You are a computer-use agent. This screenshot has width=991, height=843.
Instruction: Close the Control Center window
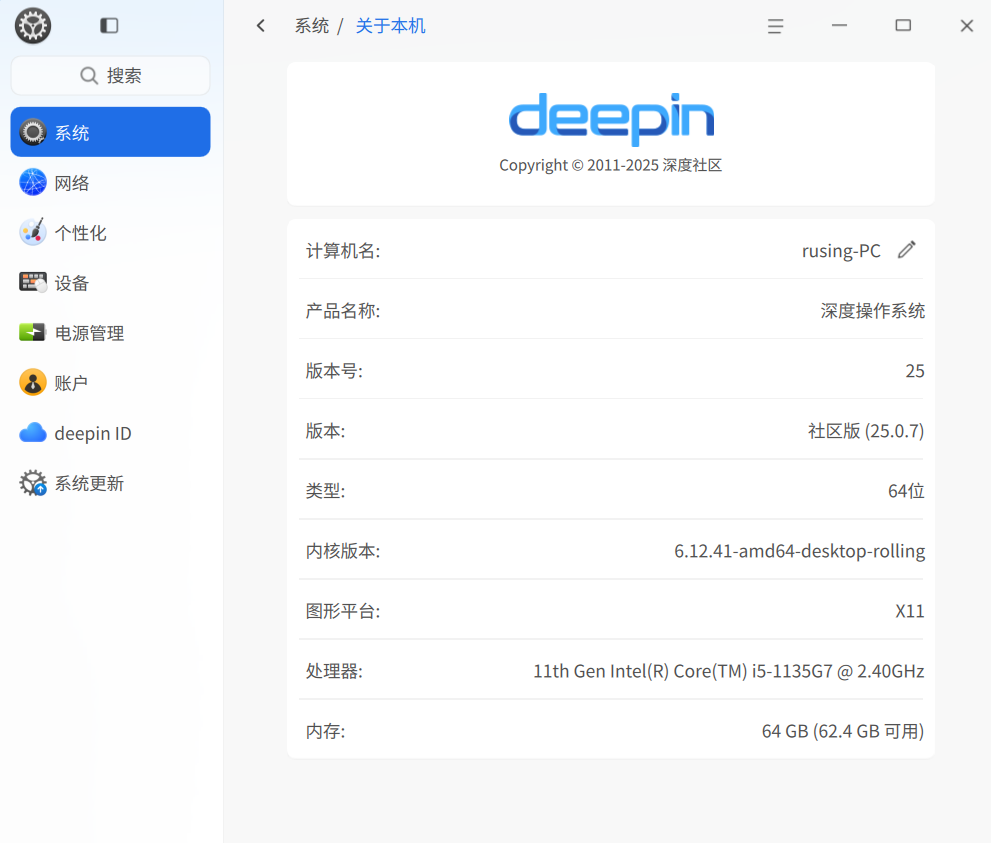967,25
